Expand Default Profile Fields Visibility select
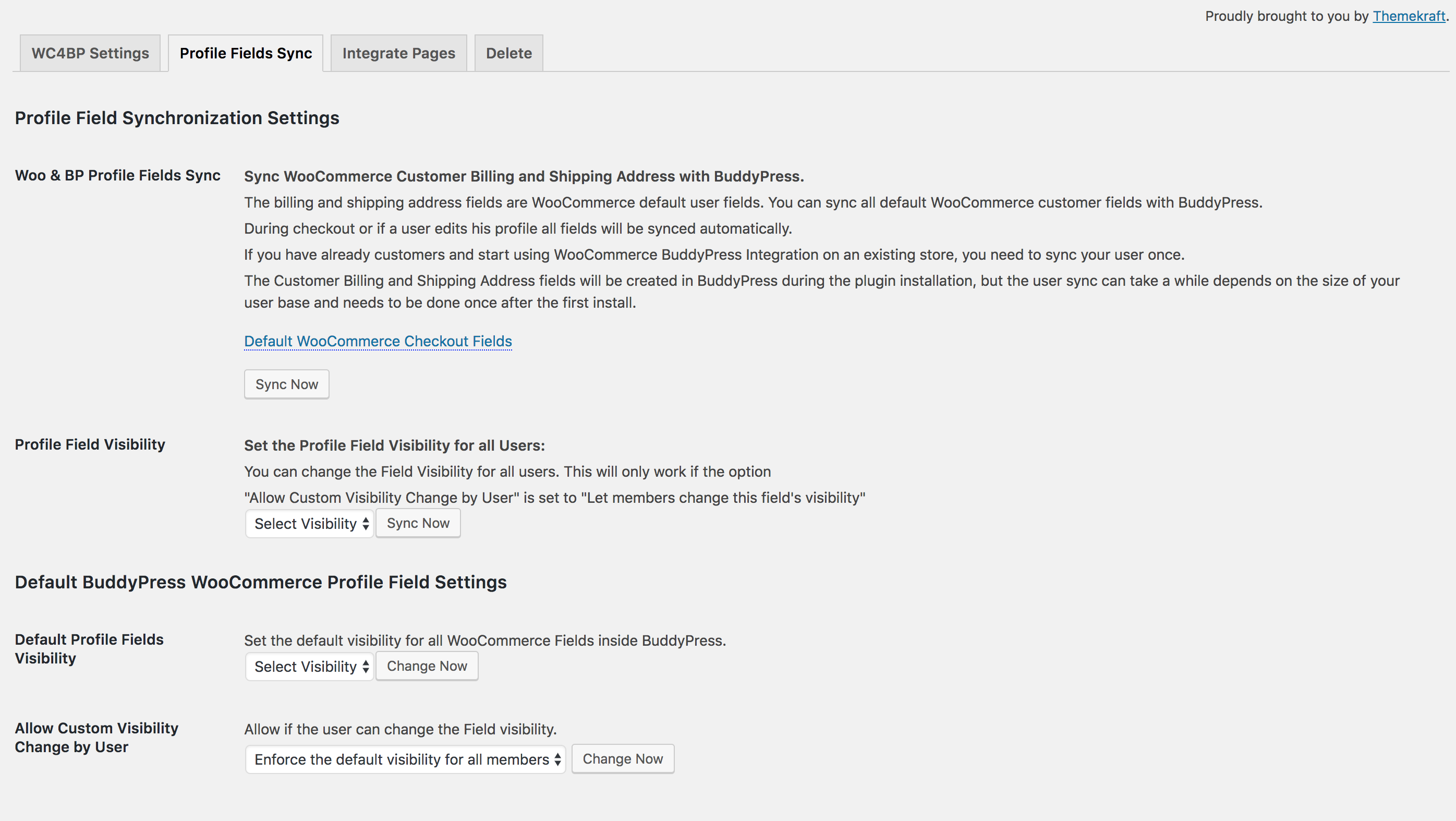The image size is (1456, 821). point(309,666)
